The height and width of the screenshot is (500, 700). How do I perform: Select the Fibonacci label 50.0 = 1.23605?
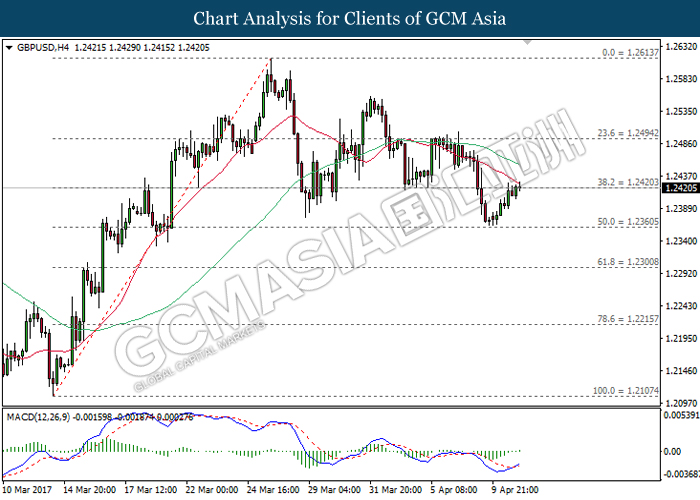point(628,222)
